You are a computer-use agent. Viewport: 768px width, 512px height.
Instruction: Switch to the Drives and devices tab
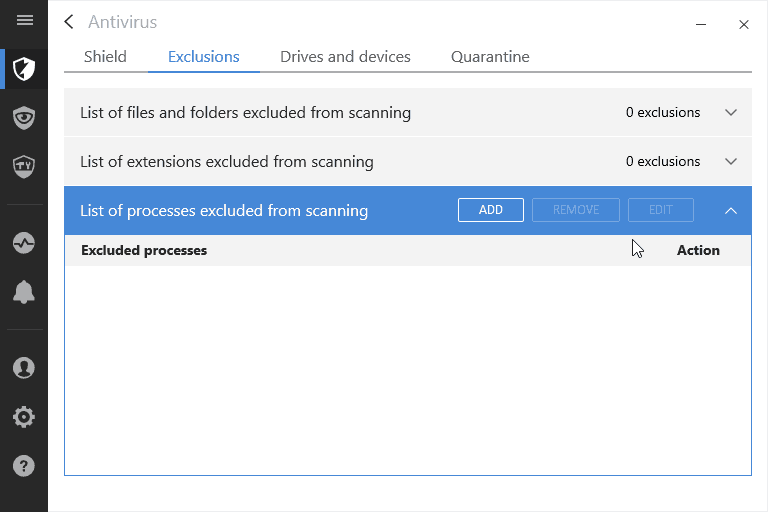click(345, 57)
